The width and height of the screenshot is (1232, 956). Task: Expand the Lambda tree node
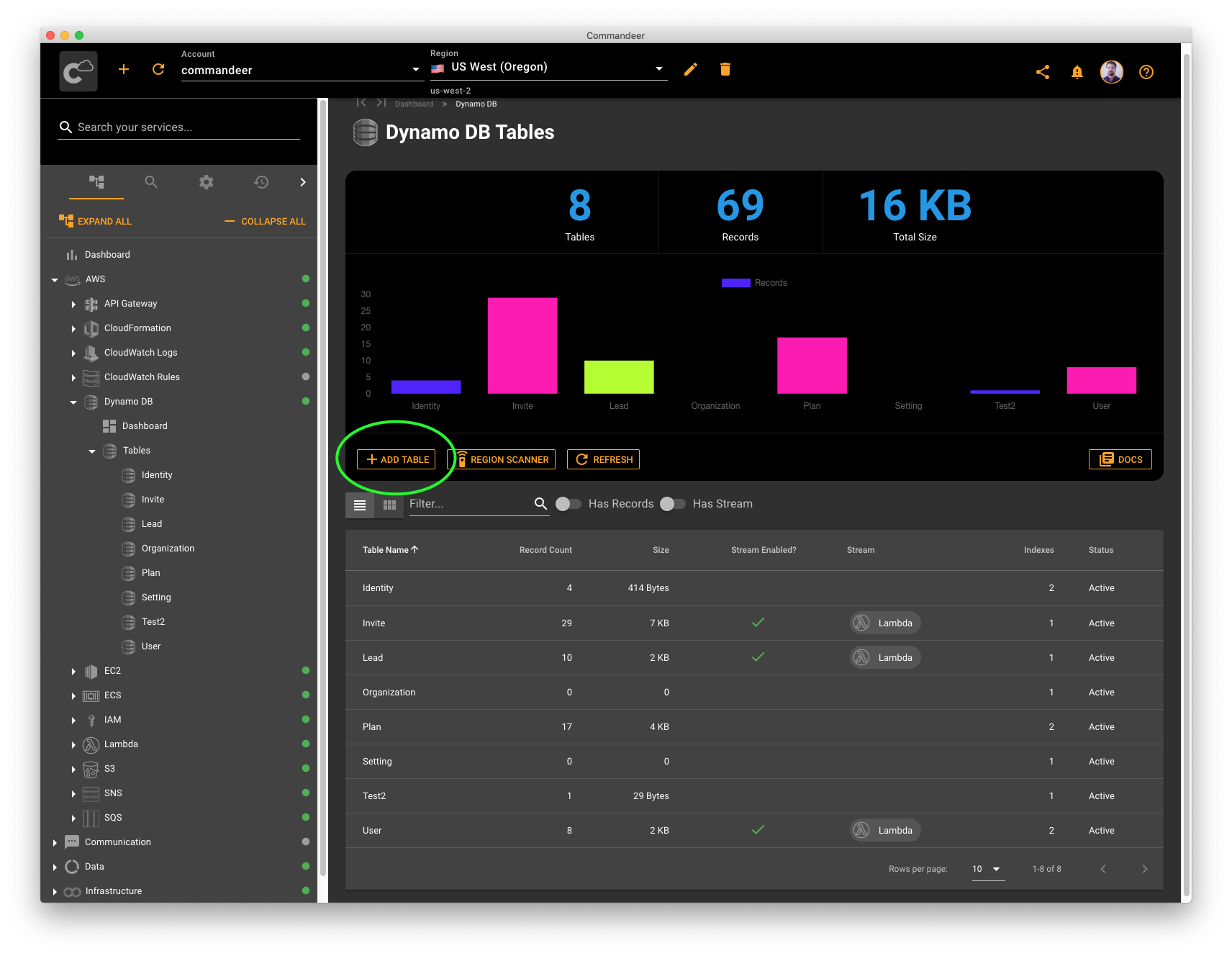point(73,744)
